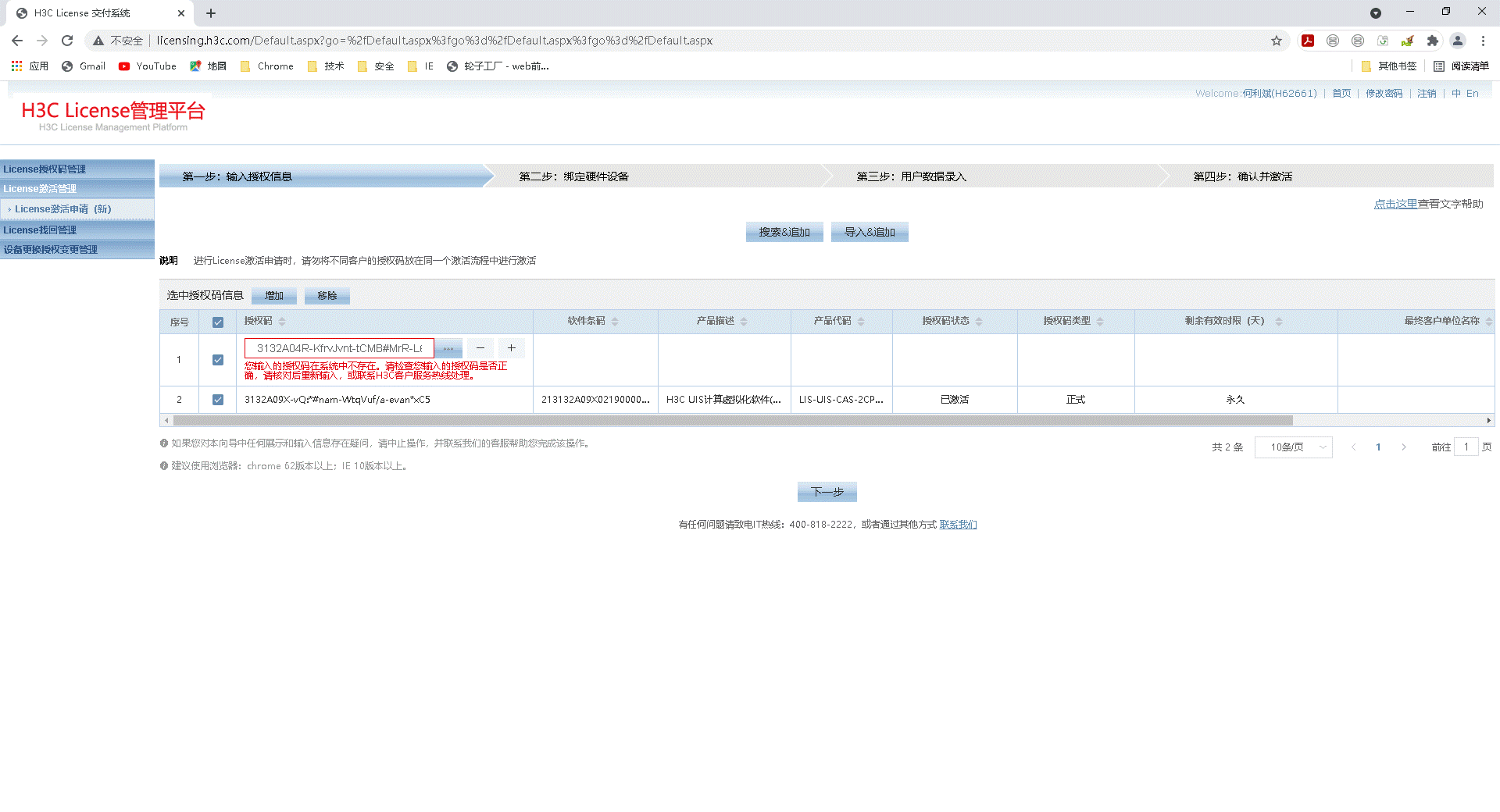Toggle checkbox for row 1
Viewport: 1500px width, 812px height.
click(218, 360)
